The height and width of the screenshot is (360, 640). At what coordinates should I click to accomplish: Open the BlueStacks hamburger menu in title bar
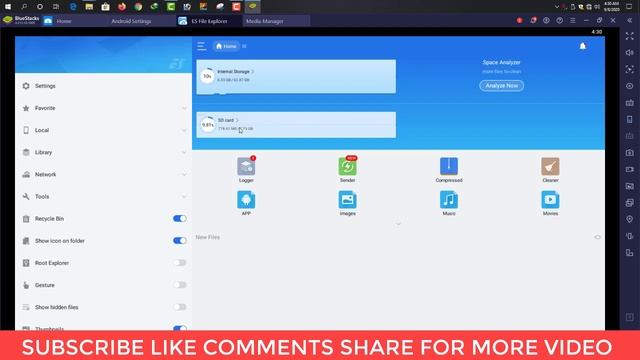pos(573,20)
